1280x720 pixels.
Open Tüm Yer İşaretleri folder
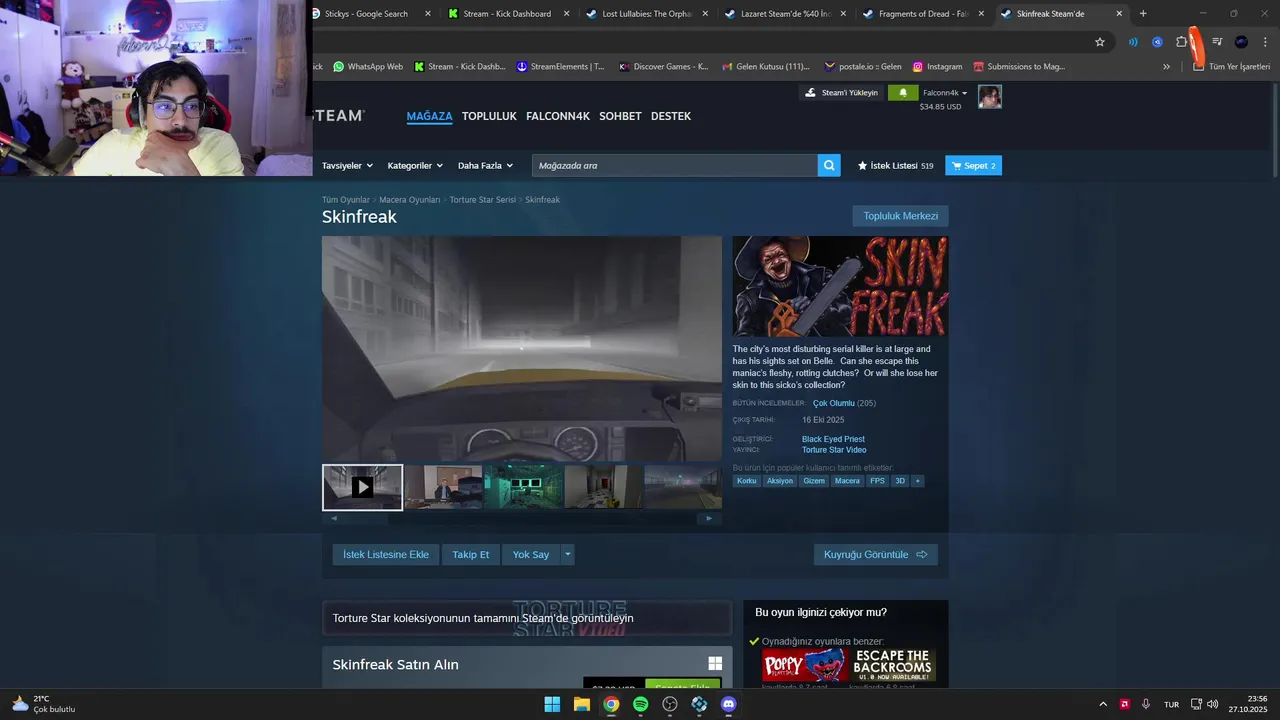1232,67
